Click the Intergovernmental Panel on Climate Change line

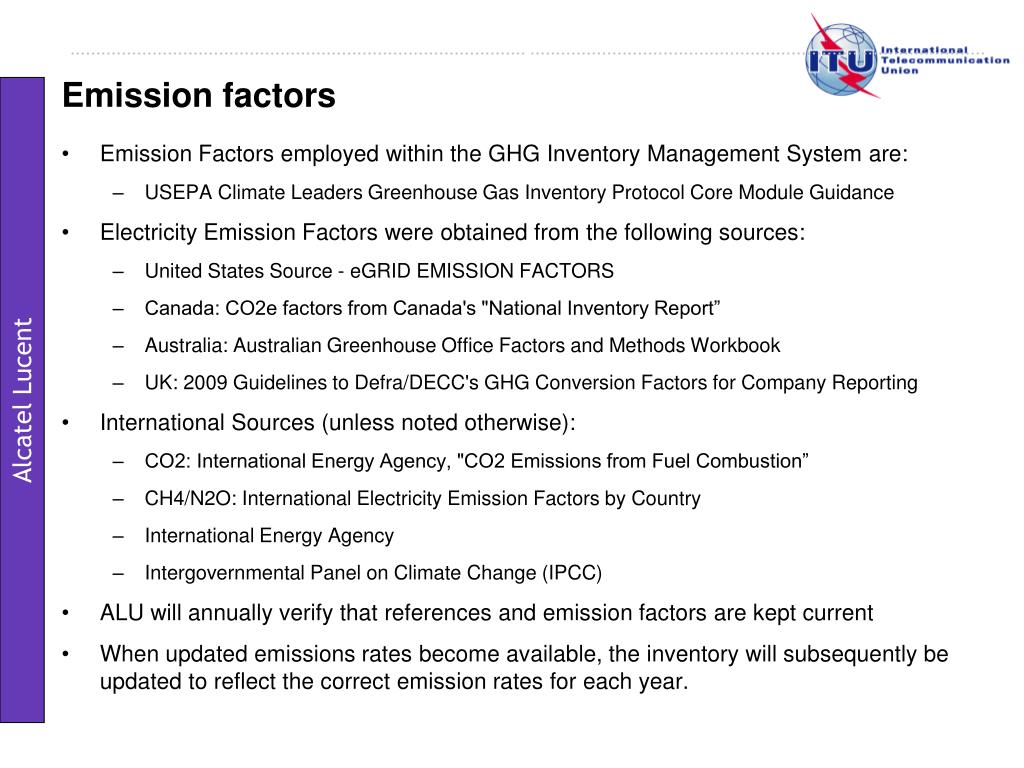373,573
